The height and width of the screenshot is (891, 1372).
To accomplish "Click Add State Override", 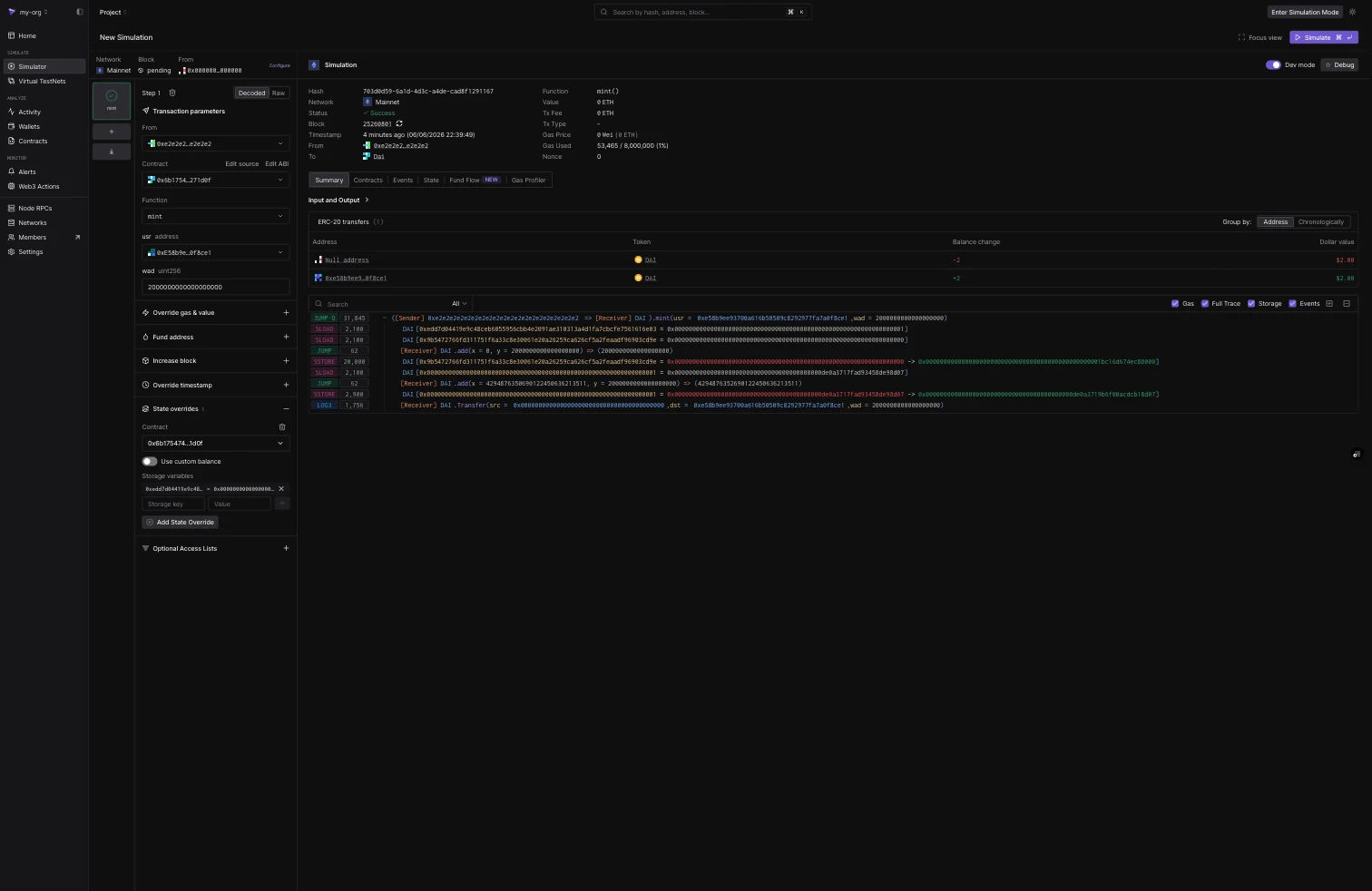I will 180,522.
